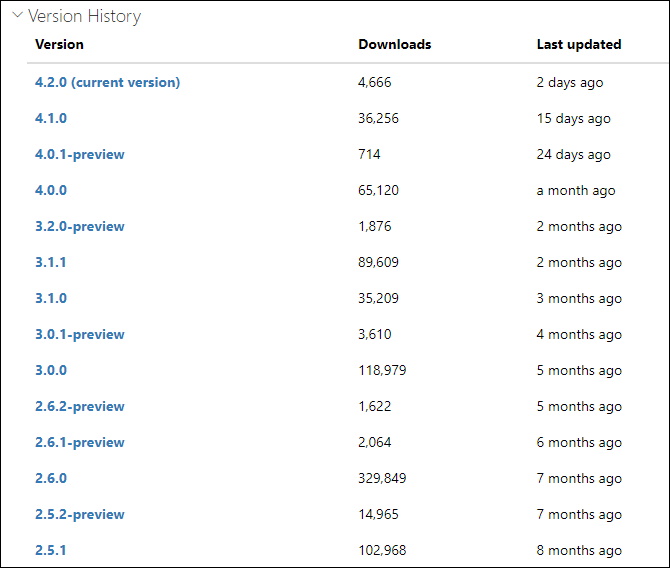670x568 pixels.
Task: Go to version 3.1.0
Action: click(x=51, y=298)
